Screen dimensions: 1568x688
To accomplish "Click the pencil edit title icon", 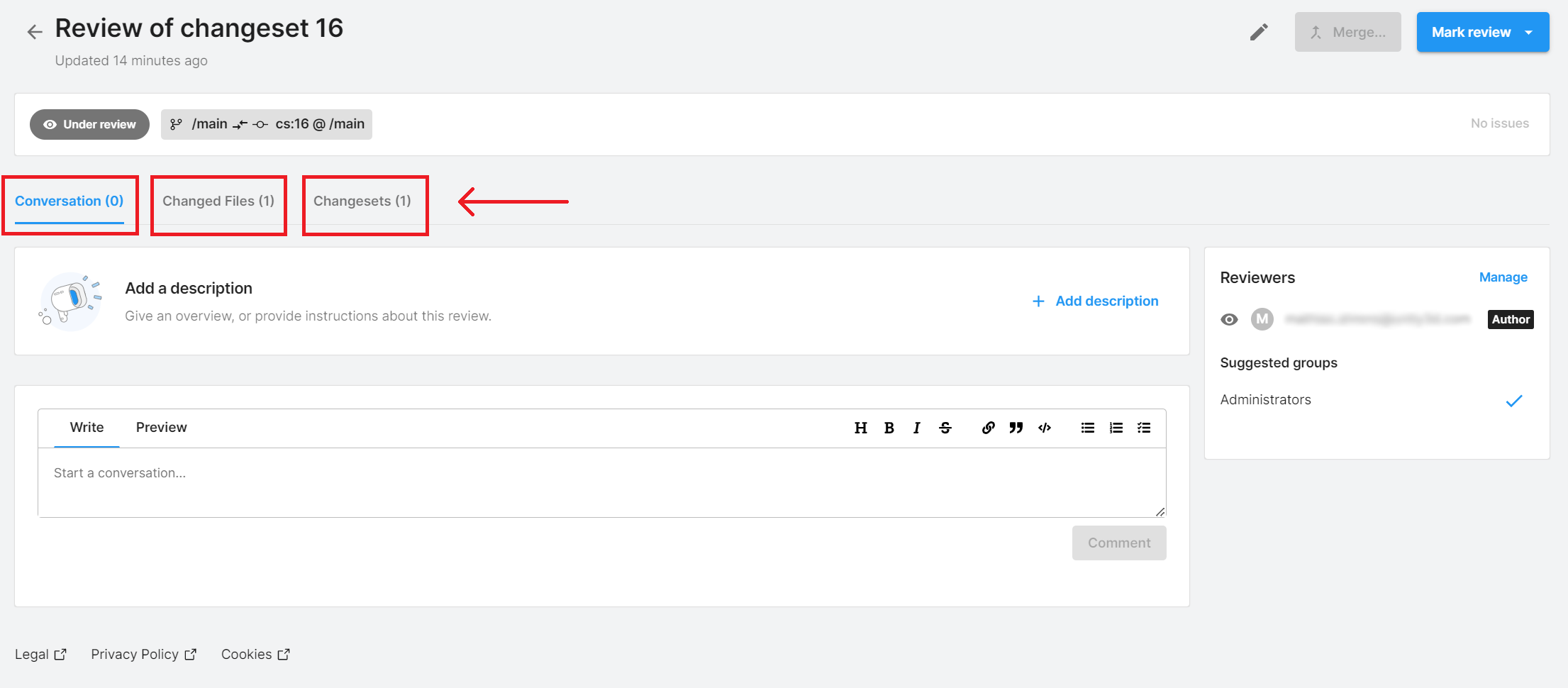I will [1258, 32].
